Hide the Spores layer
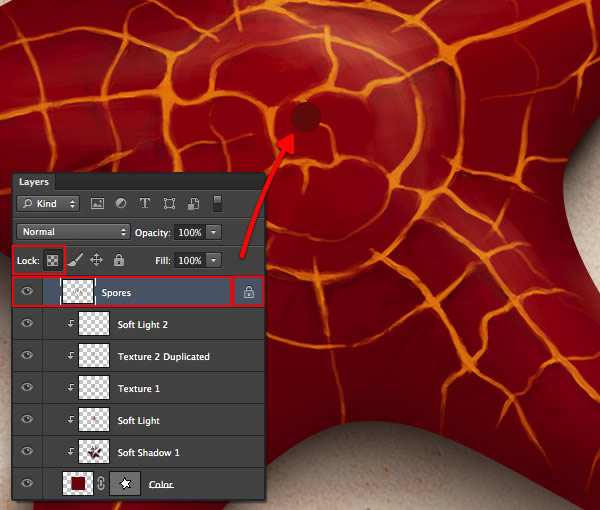 click(27, 292)
